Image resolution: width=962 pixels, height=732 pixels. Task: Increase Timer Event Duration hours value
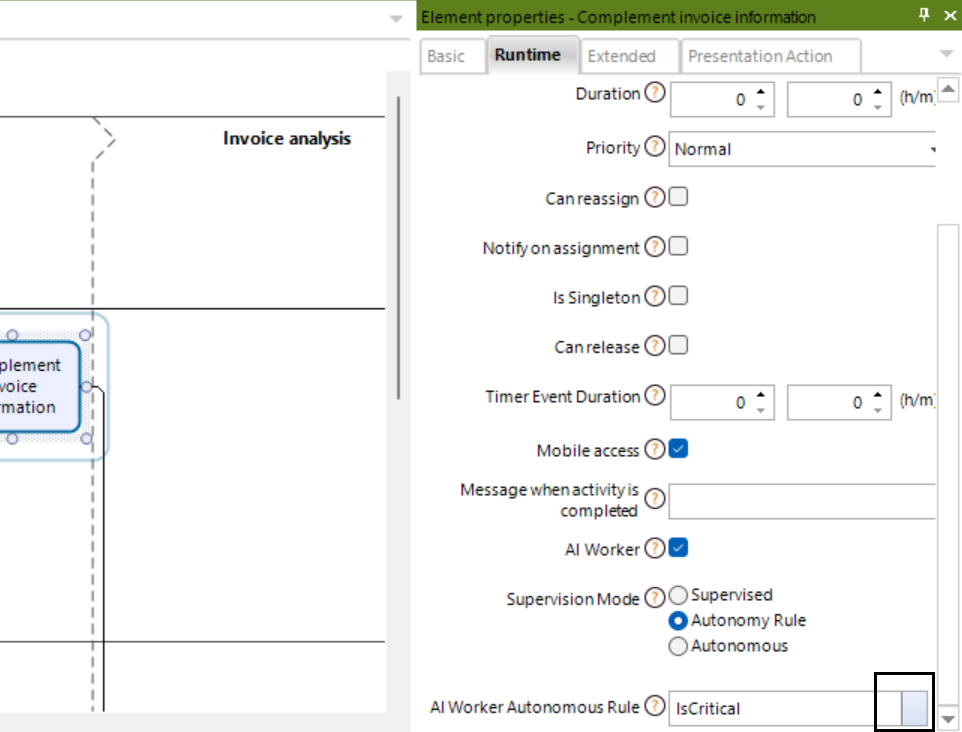pos(761,395)
